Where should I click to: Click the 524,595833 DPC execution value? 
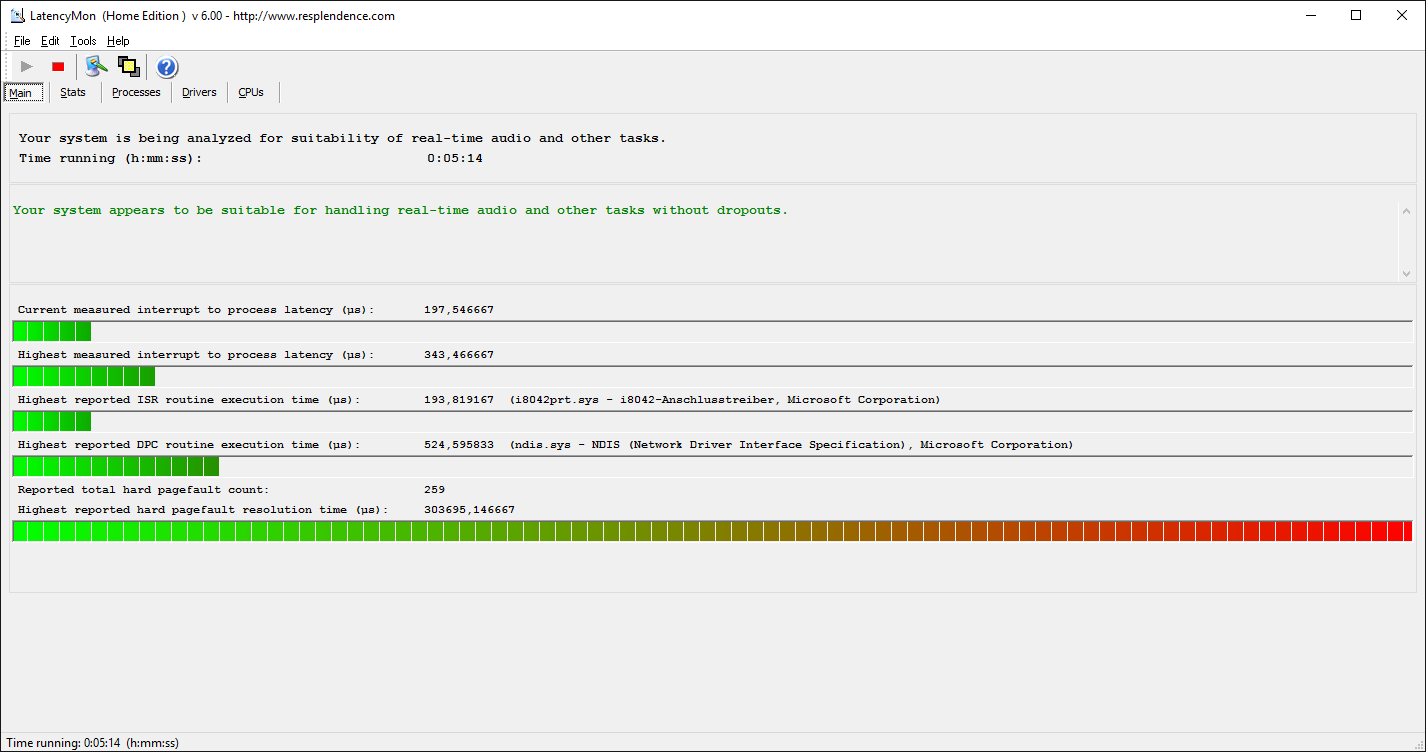pyautogui.click(x=459, y=445)
